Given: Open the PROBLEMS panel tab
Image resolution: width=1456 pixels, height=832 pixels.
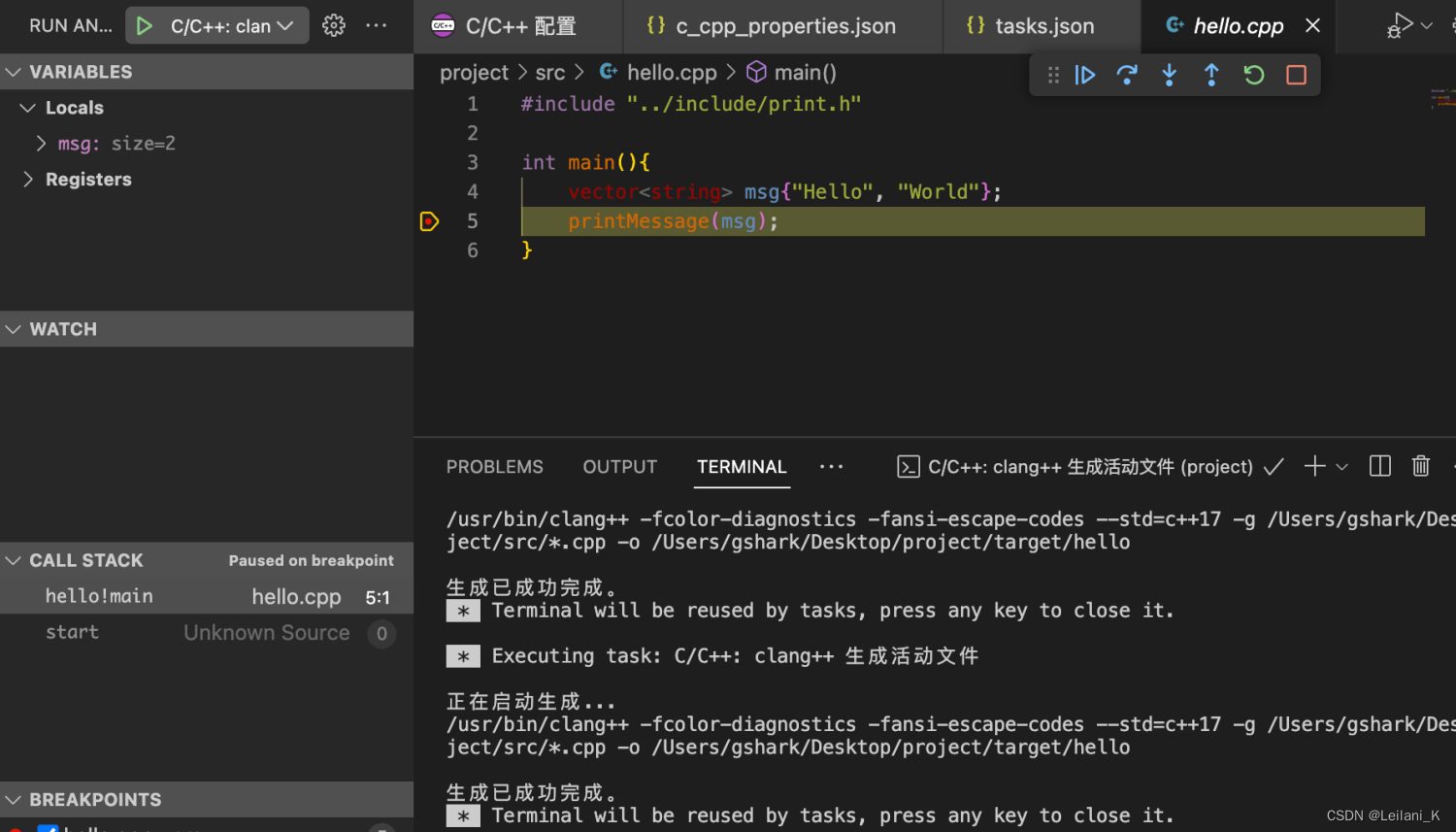Looking at the screenshot, I should [x=495, y=467].
